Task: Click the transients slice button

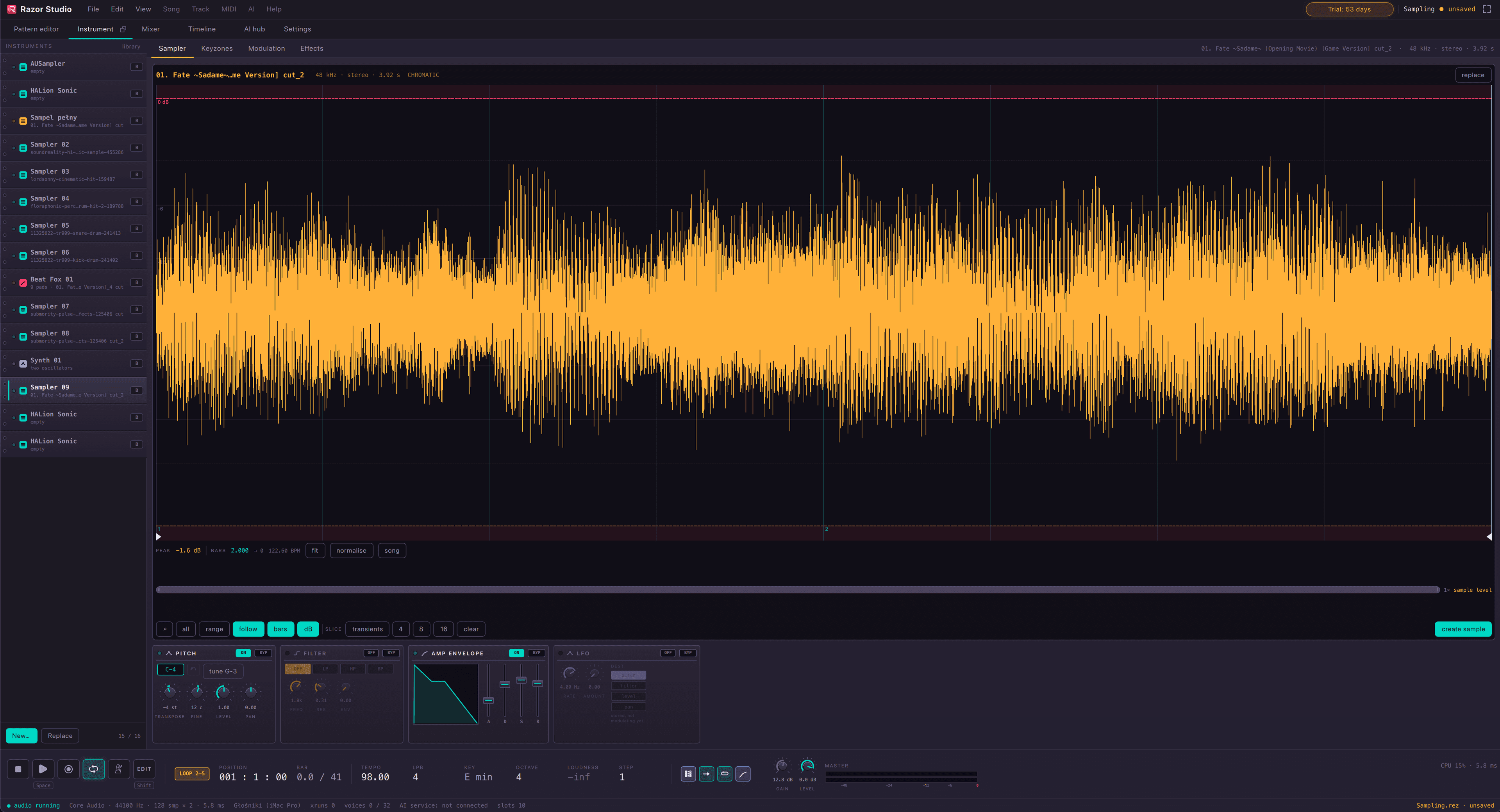Action: point(368,629)
